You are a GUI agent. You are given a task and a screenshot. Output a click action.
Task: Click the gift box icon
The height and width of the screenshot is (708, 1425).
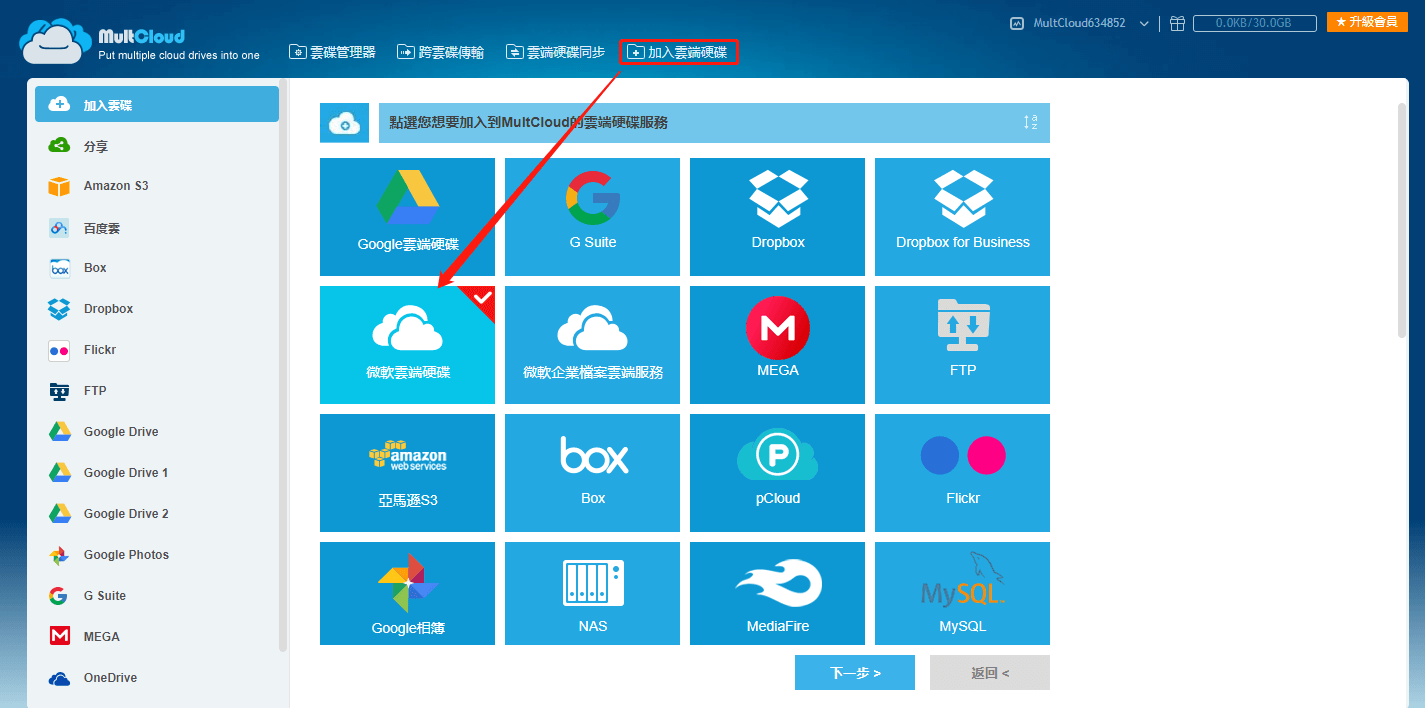[1177, 23]
